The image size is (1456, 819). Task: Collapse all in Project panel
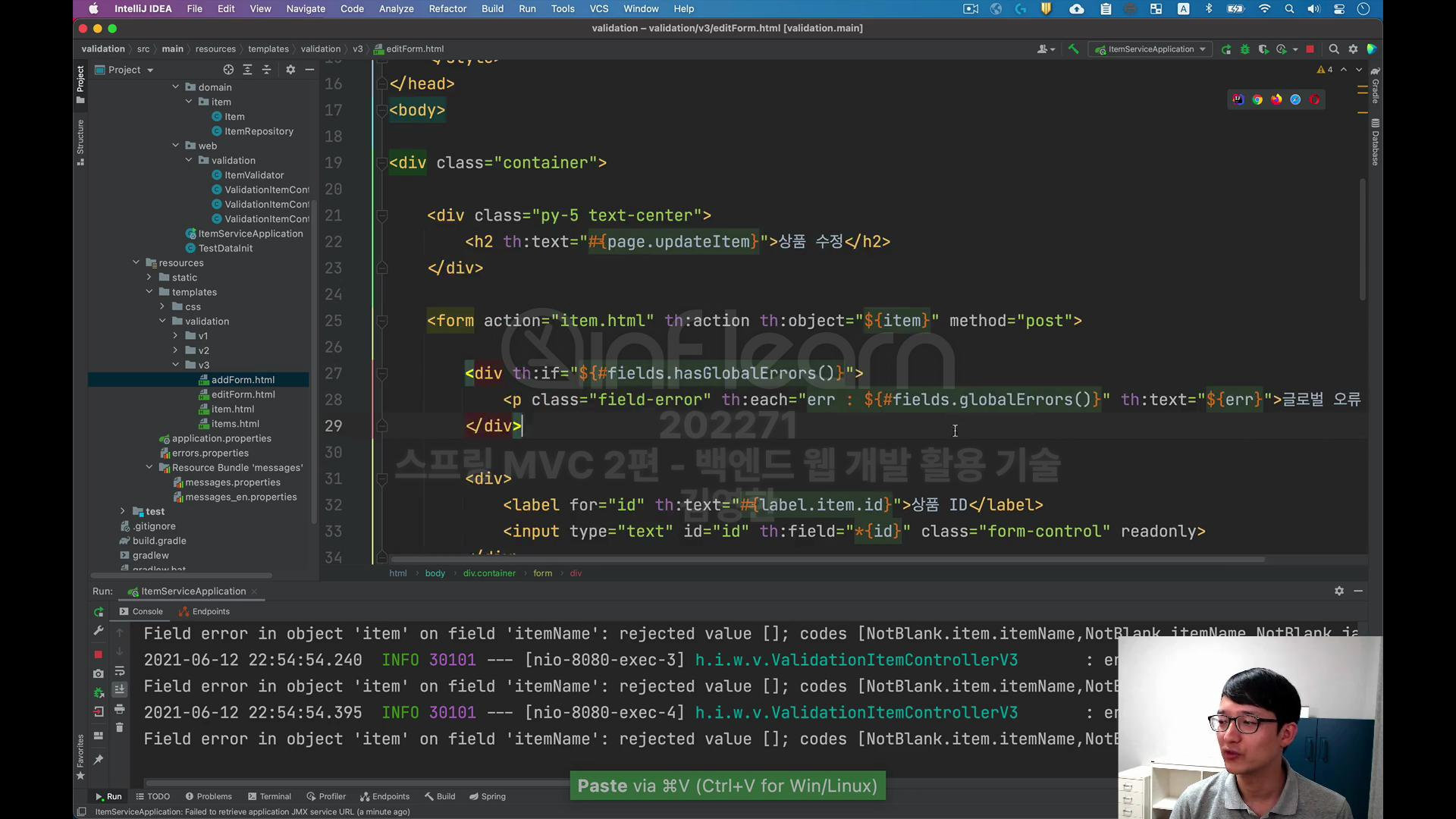tap(266, 70)
